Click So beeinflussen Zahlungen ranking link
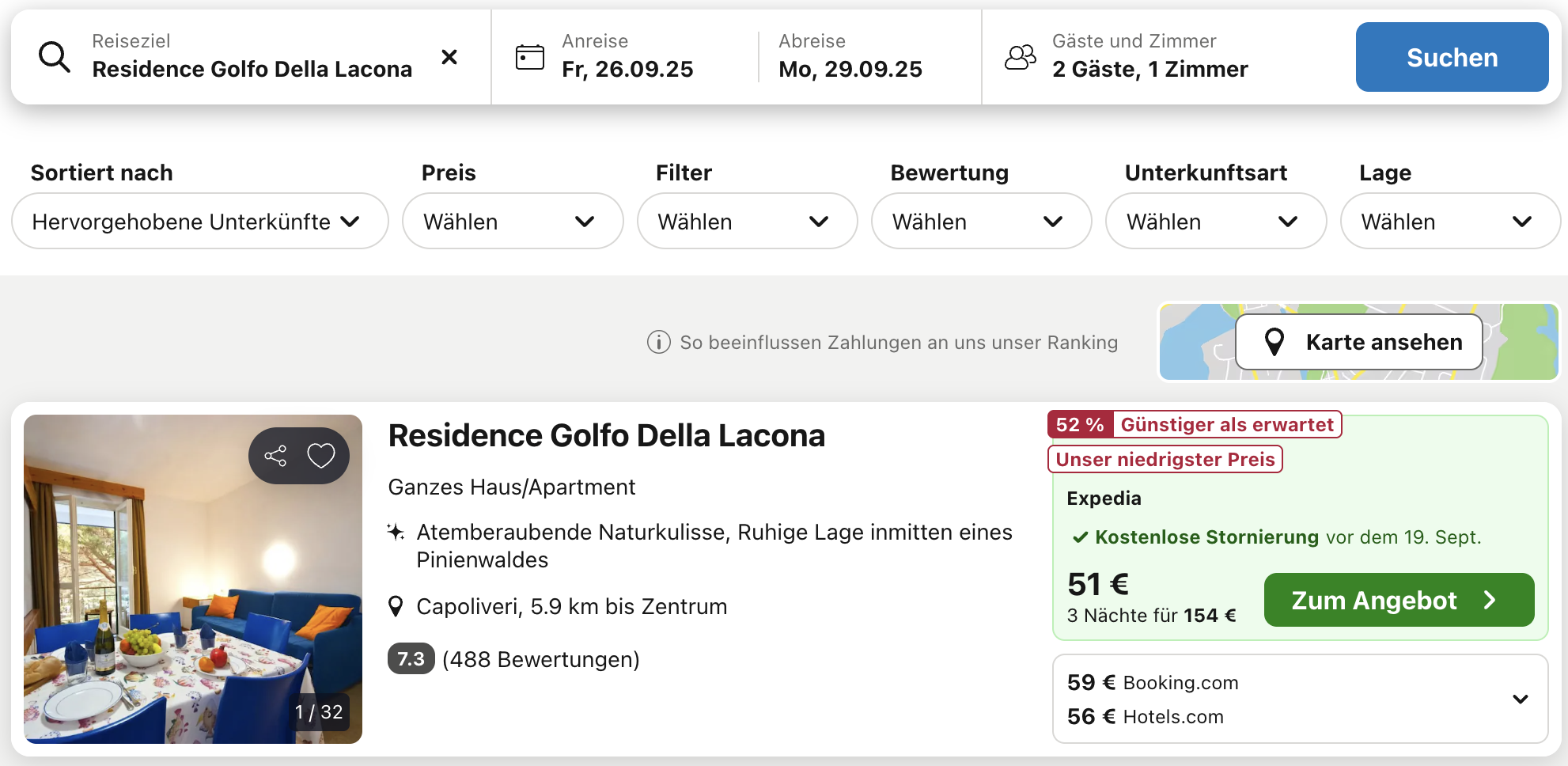1568x766 pixels. (x=899, y=343)
